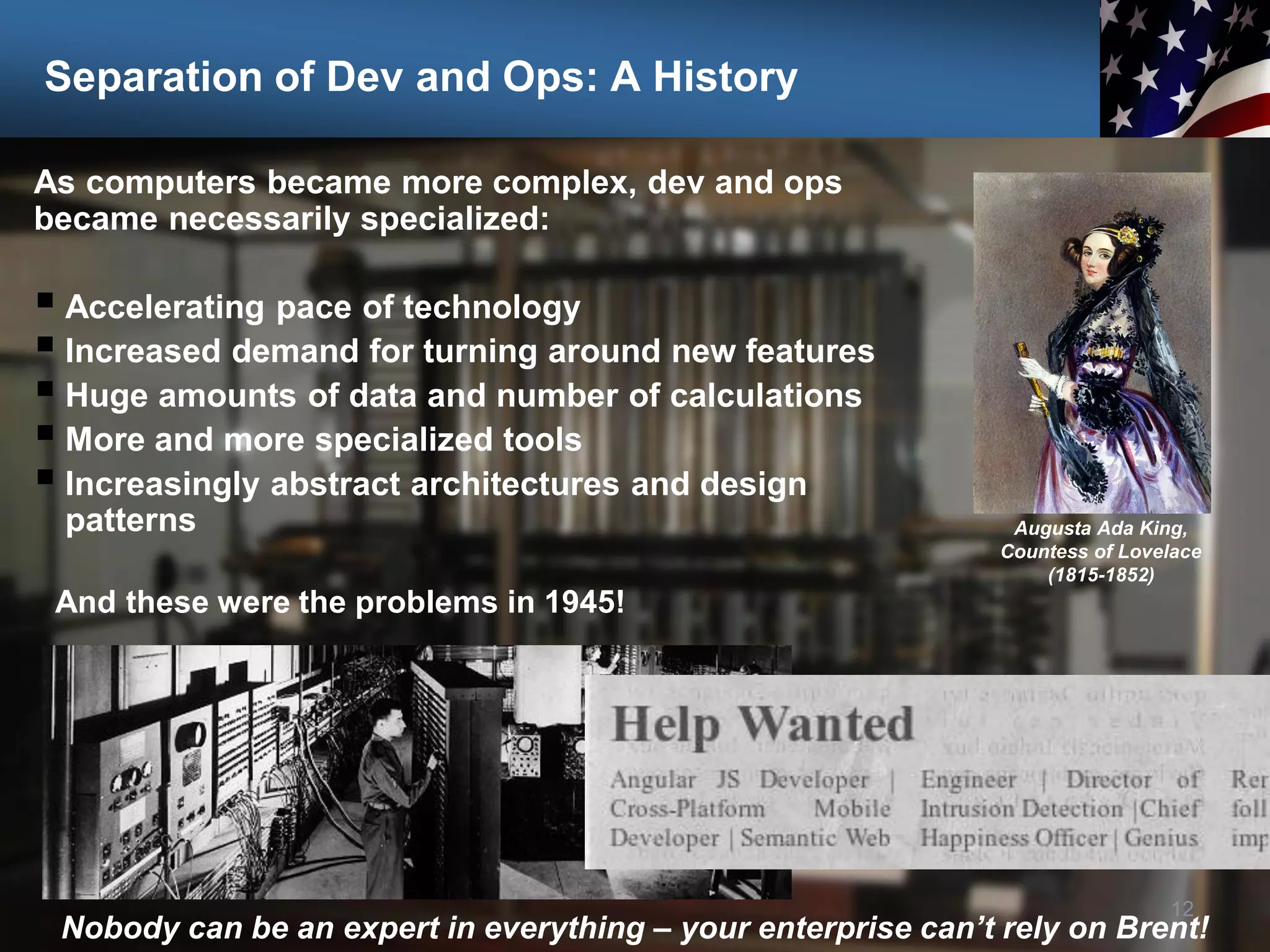
Task: Click the 'Increased demand for turning around' bullet
Action: [x=469, y=351]
